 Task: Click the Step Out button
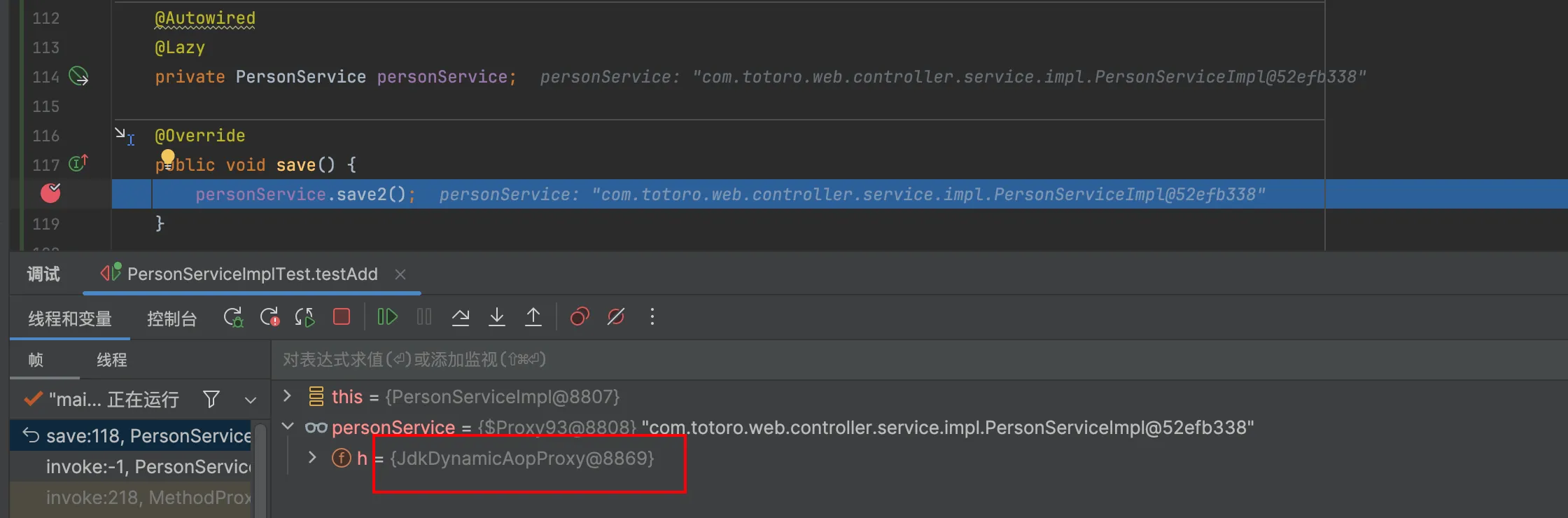click(x=533, y=317)
